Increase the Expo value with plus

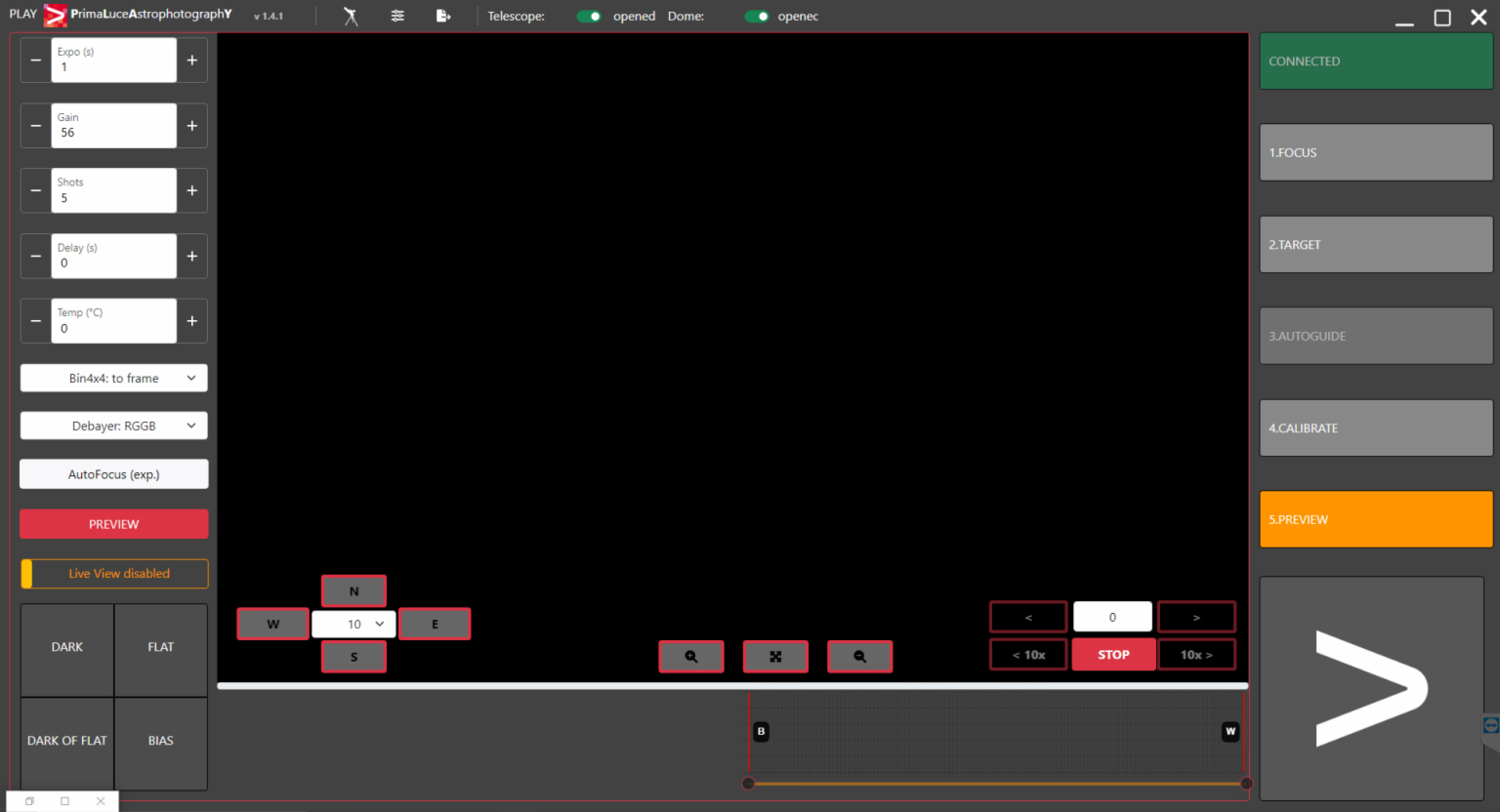(192, 61)
